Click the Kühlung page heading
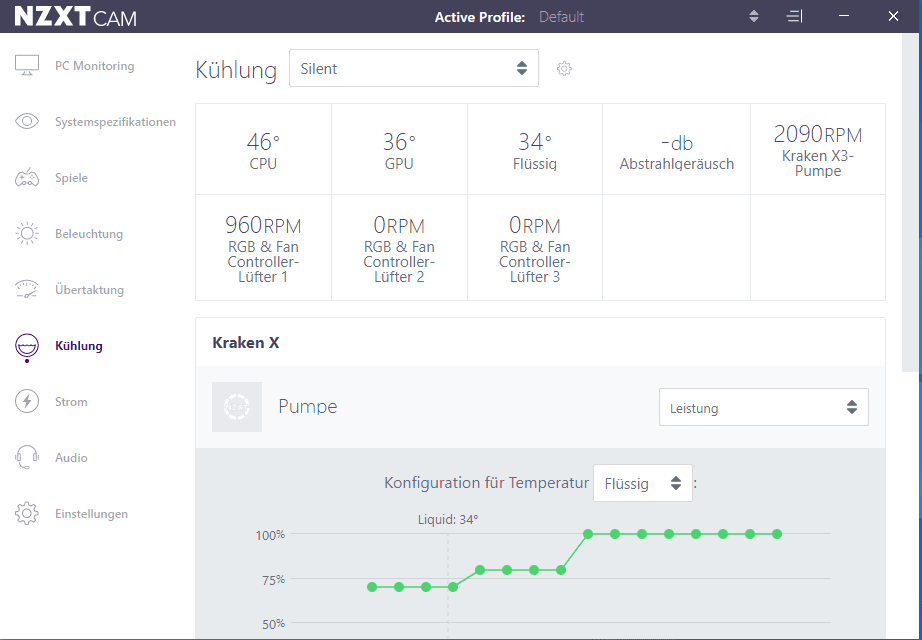Screen dimensions: 922x640 (236, 70)
